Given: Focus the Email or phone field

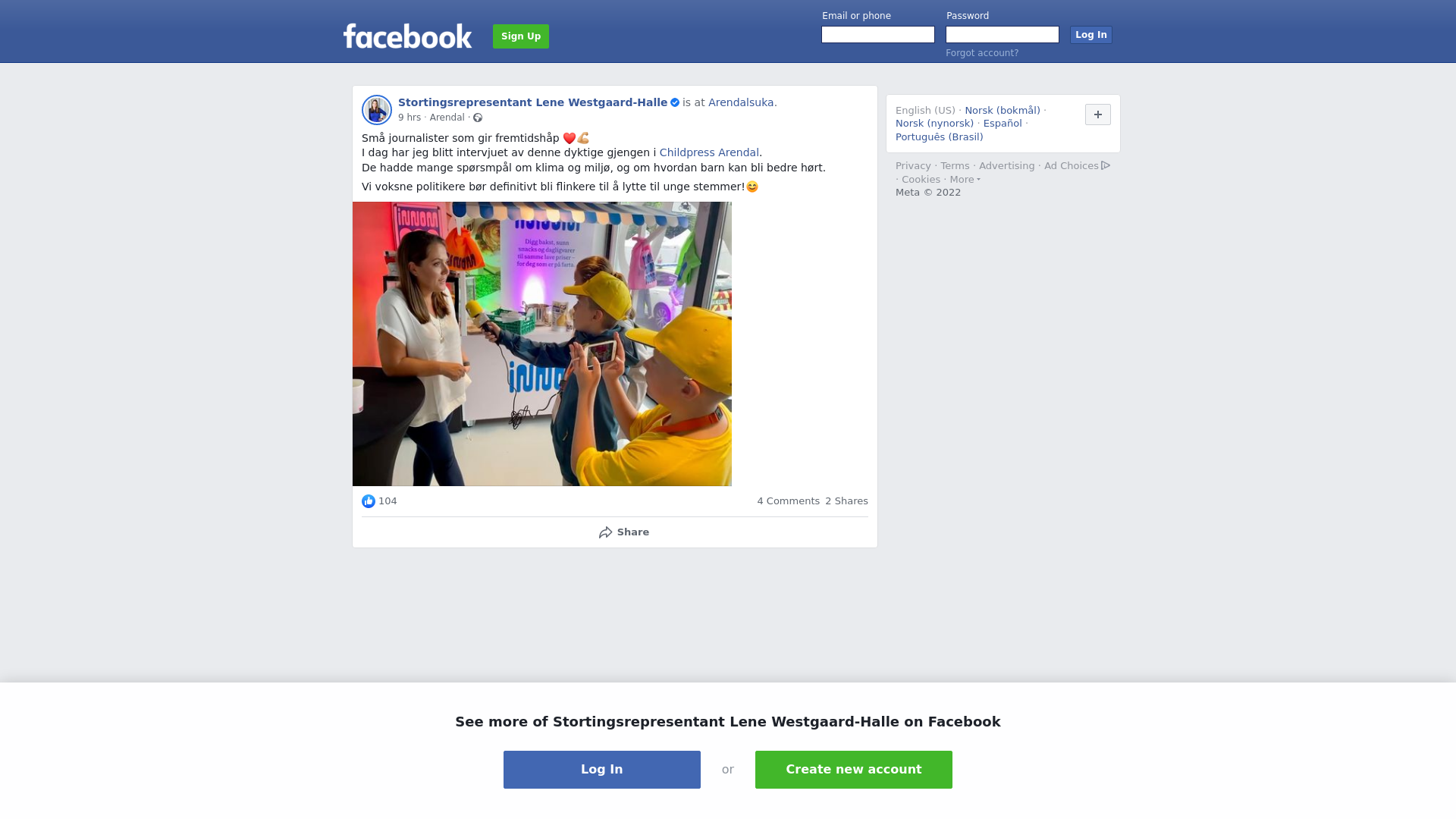Looking at the screenshot, I should click(x=878, y=35).
